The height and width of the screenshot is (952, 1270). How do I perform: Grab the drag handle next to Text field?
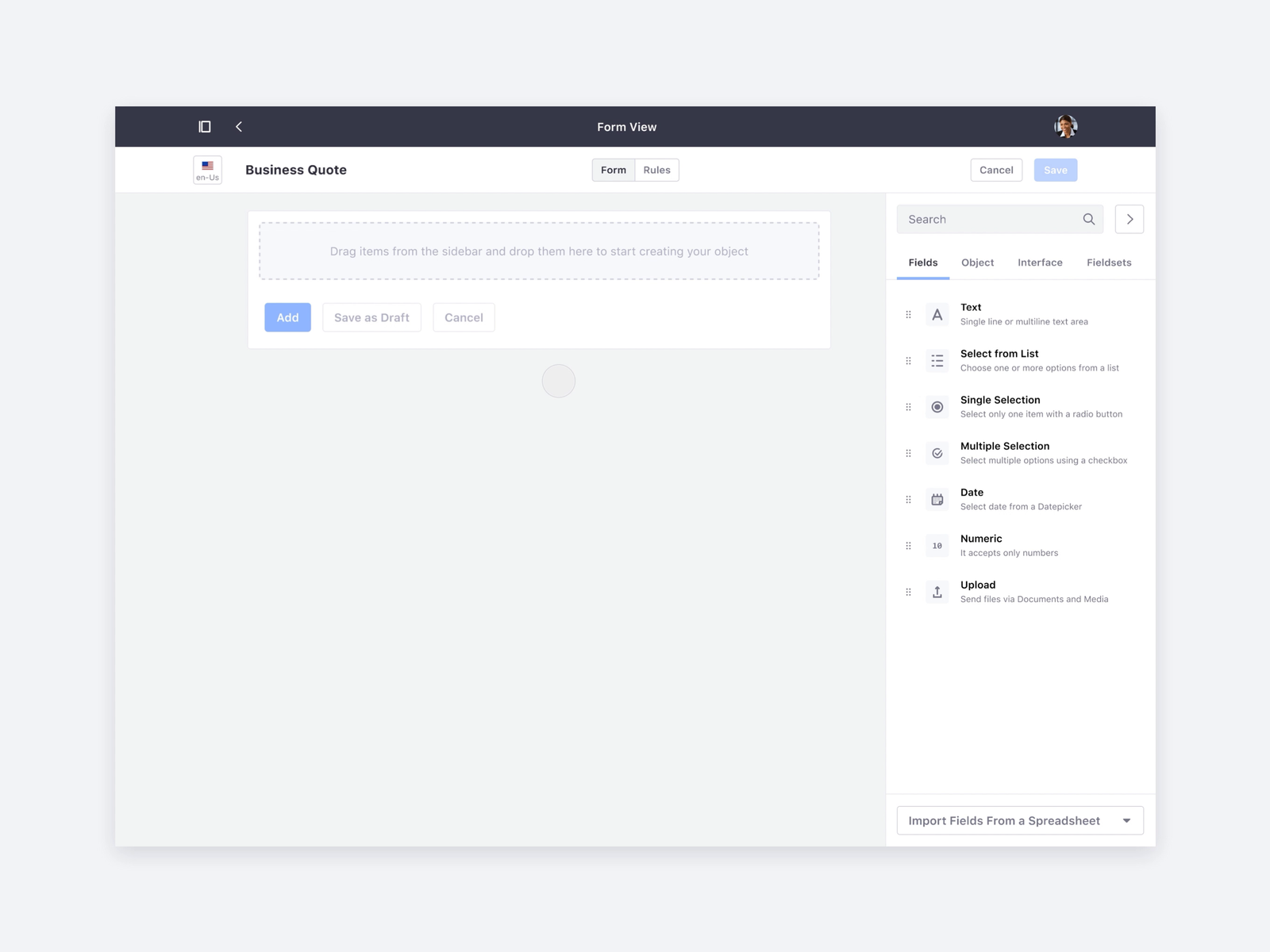[x=908, y=314]
